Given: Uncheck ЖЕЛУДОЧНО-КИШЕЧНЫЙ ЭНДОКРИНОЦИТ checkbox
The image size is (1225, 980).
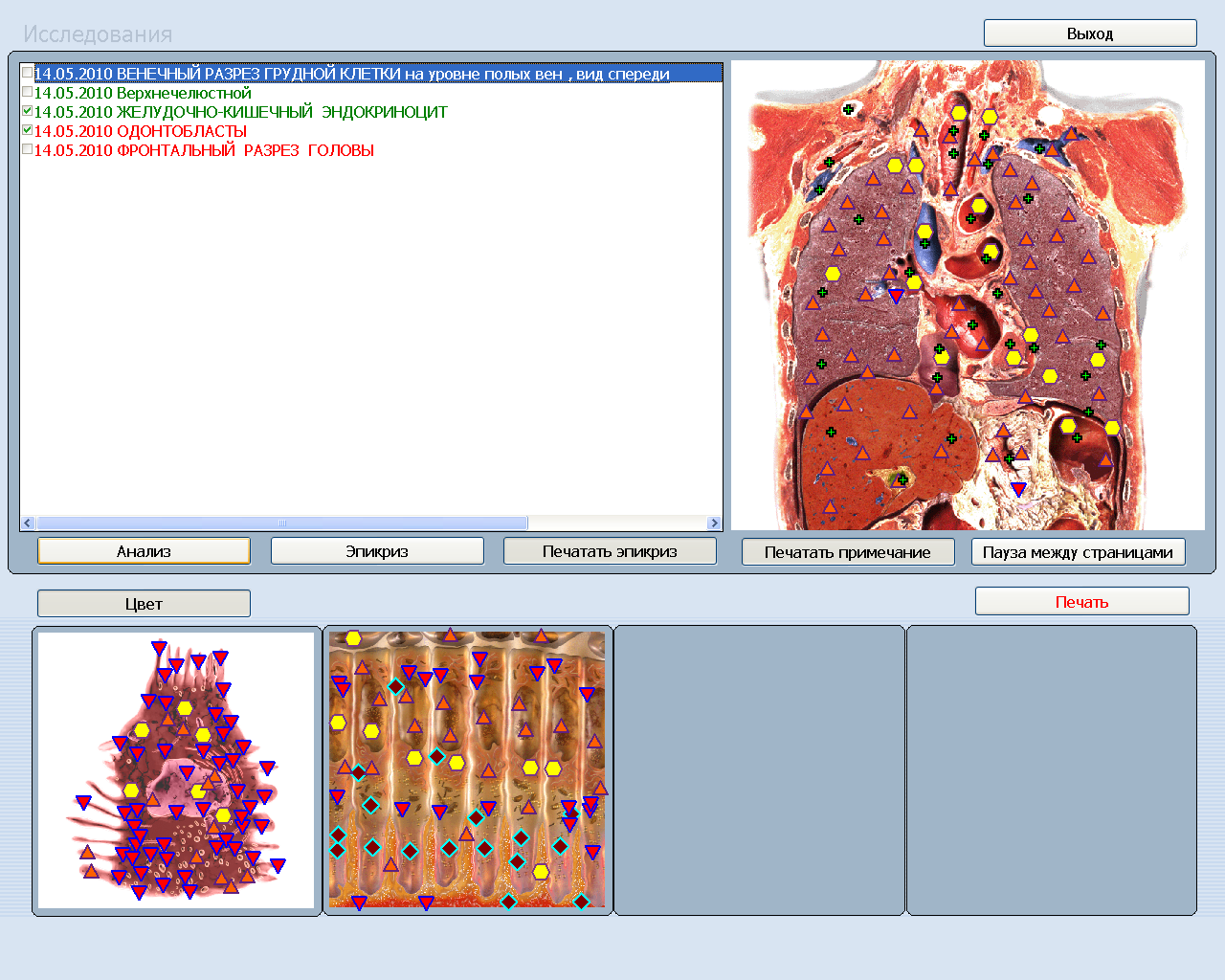Looking at the screenshot, I should click(x=27, y=111).
